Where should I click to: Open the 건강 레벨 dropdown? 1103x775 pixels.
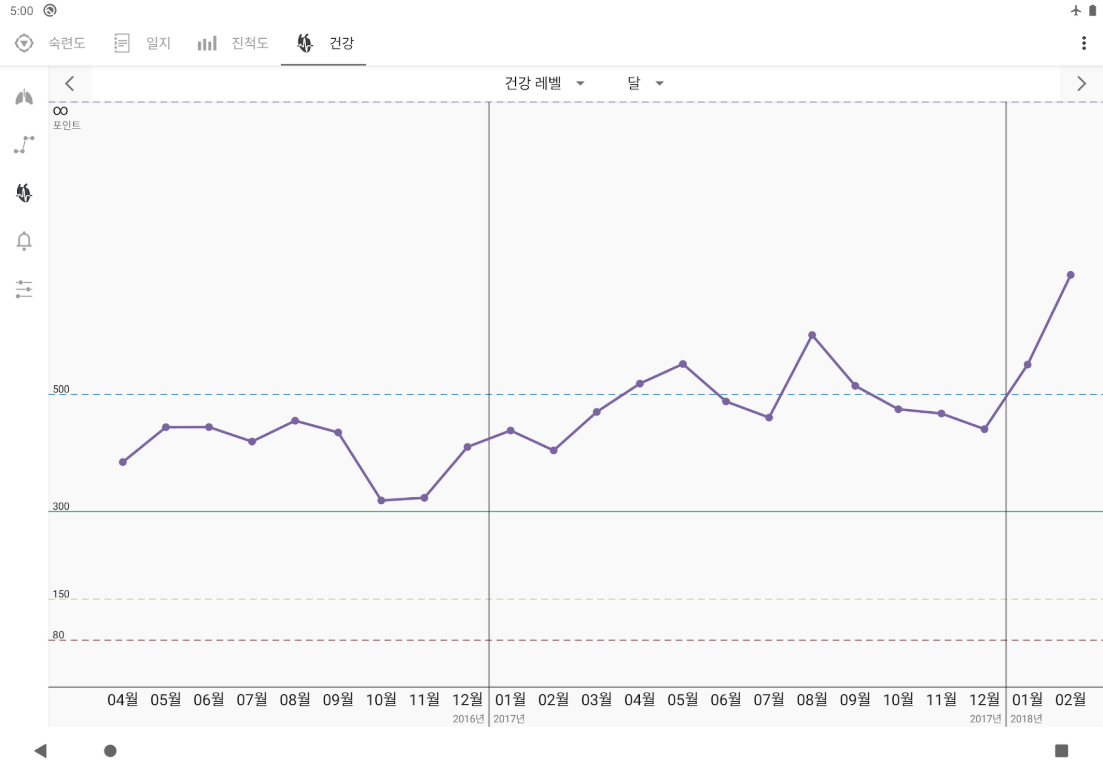coord(543,83)
